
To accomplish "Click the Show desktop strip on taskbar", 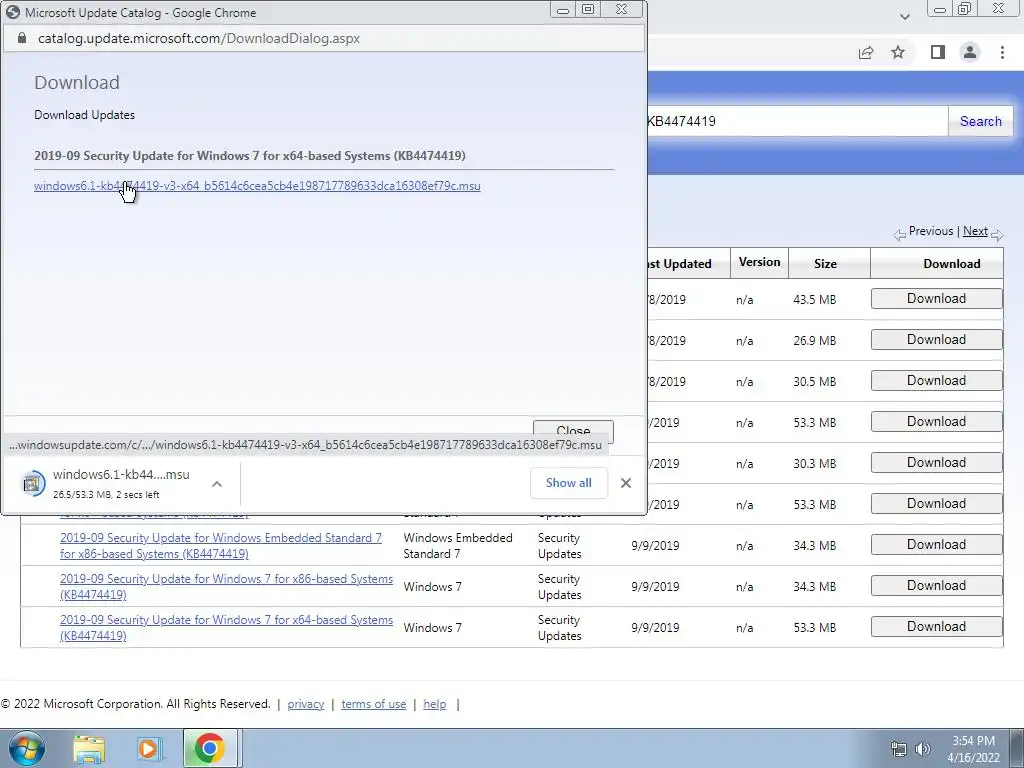I will (x=1017, y=748).
